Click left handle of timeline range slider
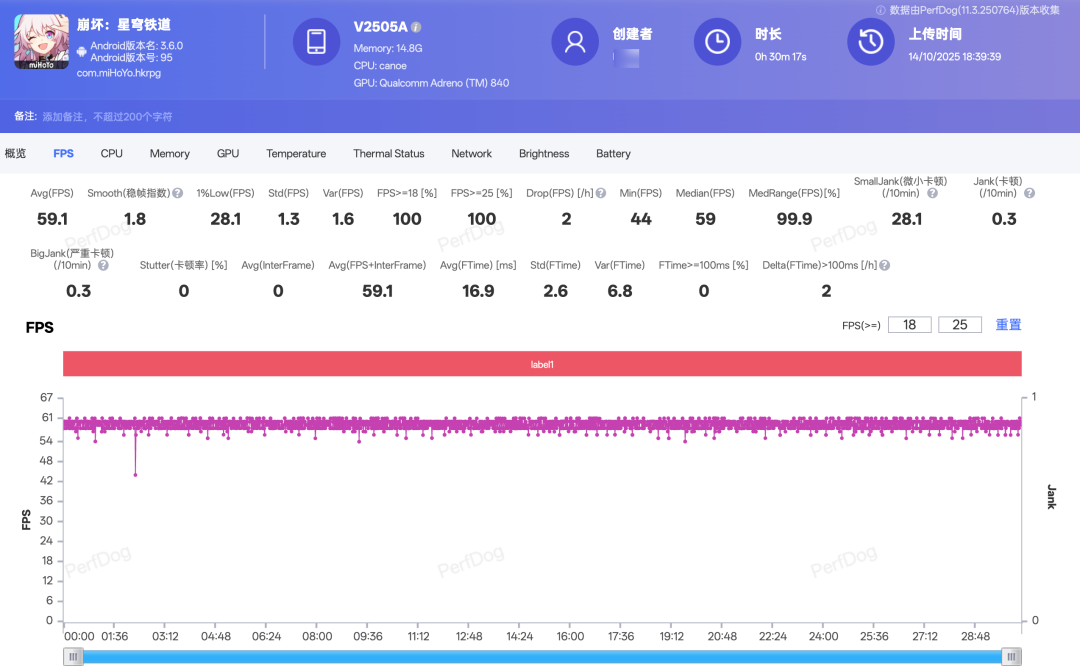 73,656
